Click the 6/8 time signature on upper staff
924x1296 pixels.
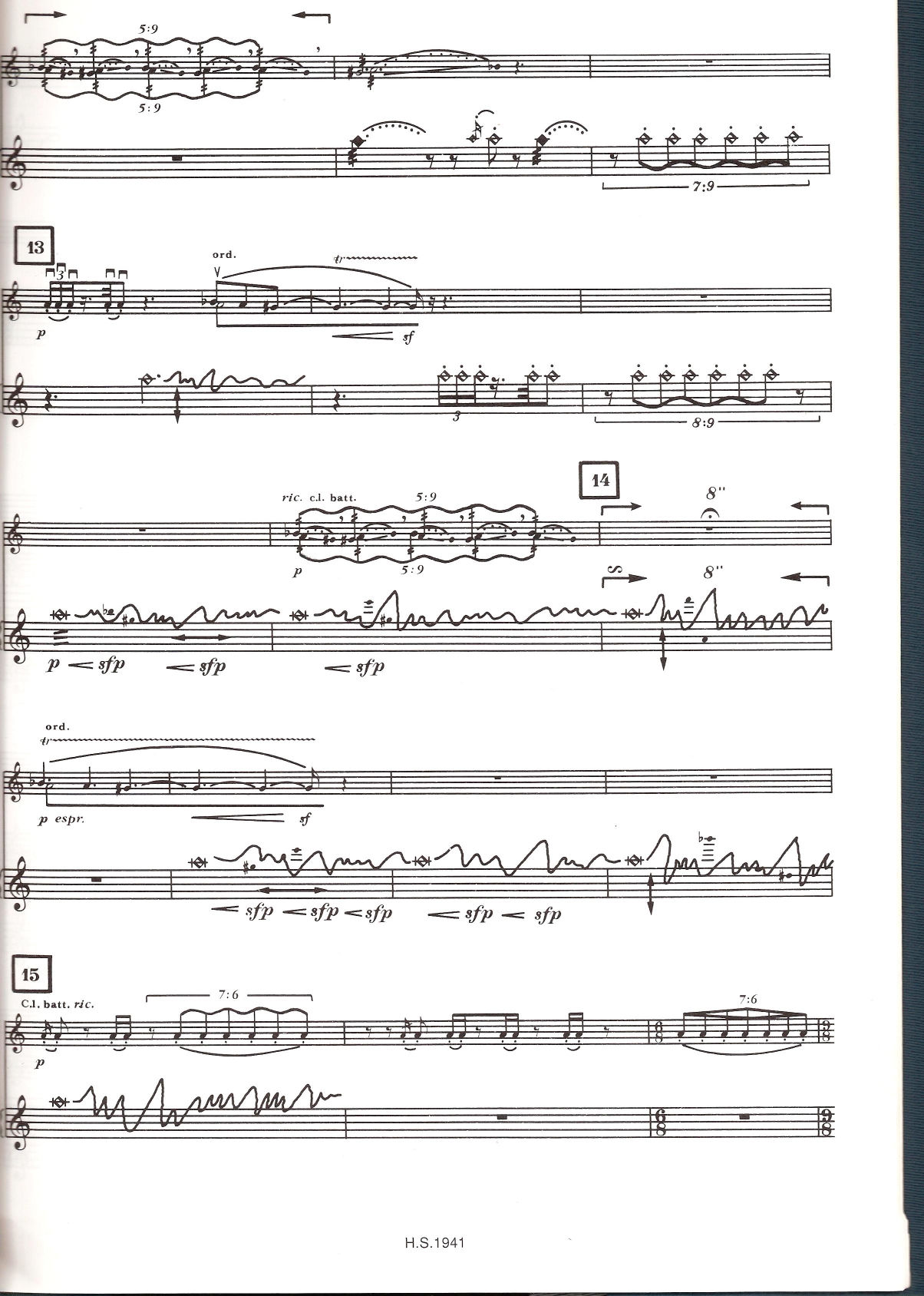[x=659, y=1033]
